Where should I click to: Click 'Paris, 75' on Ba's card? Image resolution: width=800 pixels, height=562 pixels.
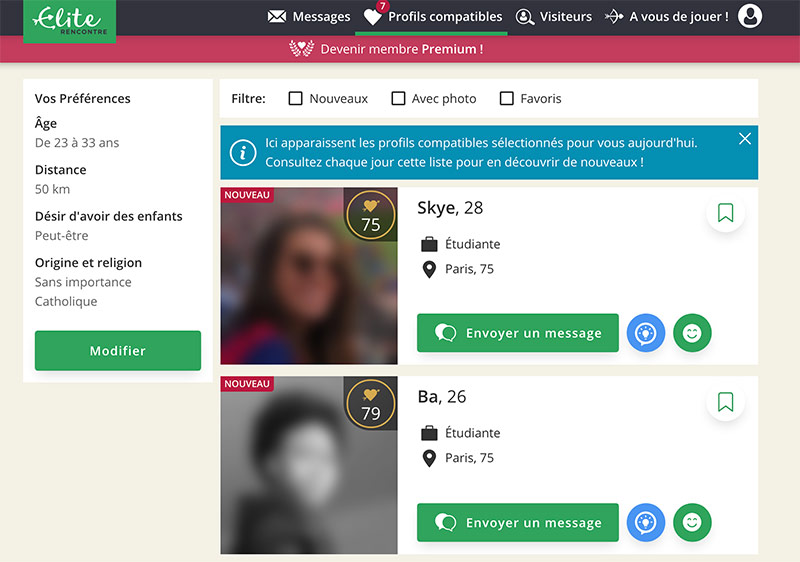pos(469,458)
